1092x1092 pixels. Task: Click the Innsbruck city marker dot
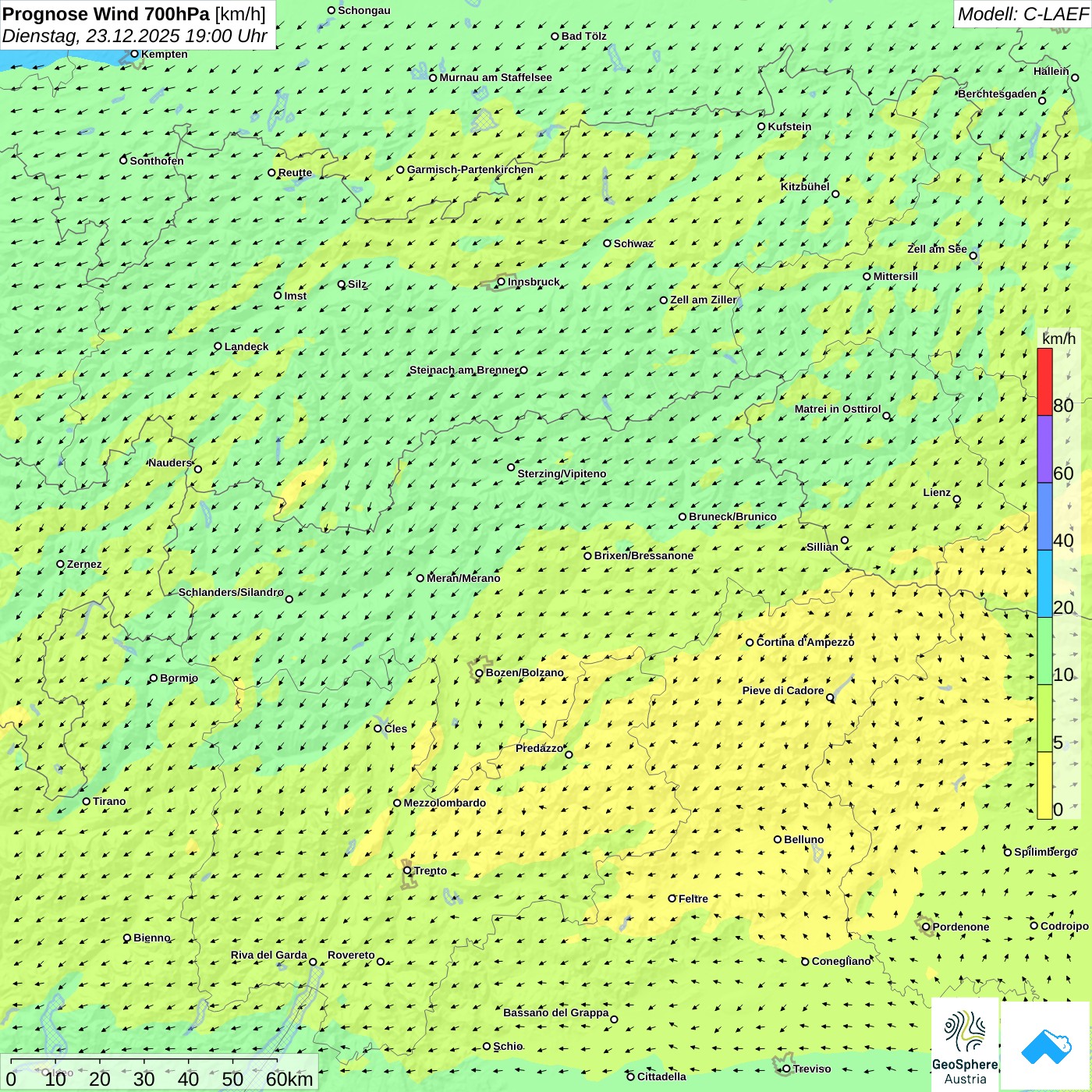click(502, 282)
